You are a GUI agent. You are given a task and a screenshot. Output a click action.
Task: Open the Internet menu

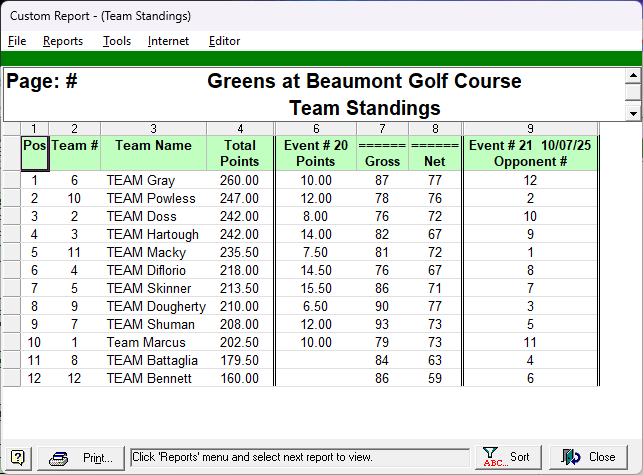[168, 41]
